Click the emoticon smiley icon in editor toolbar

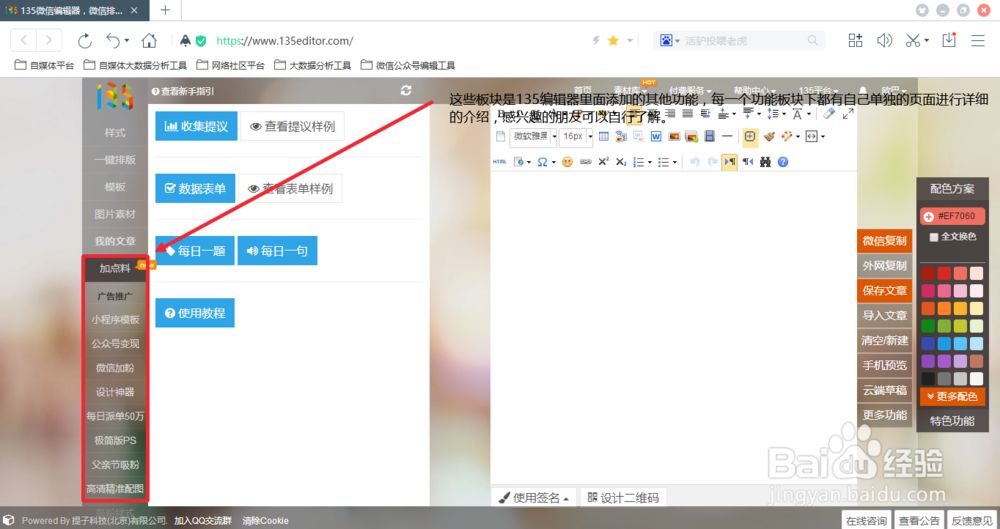(568, 162)
